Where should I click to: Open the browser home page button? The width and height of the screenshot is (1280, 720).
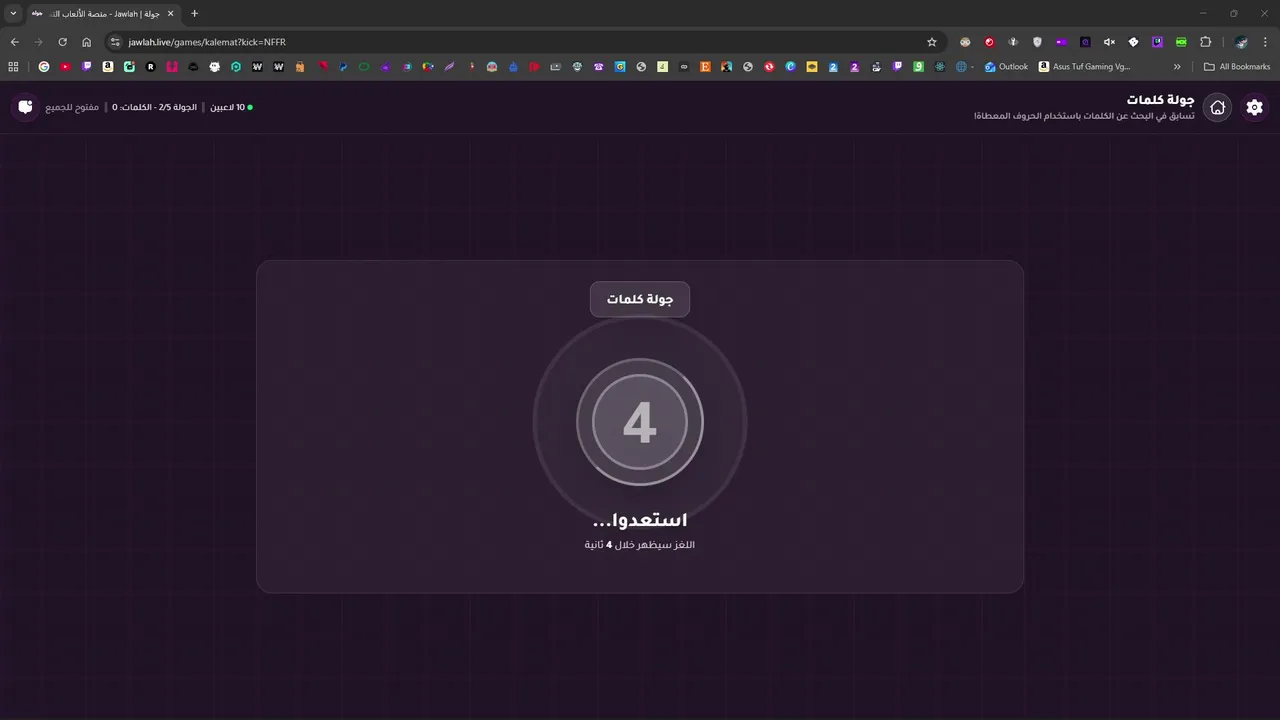point(86,42)
